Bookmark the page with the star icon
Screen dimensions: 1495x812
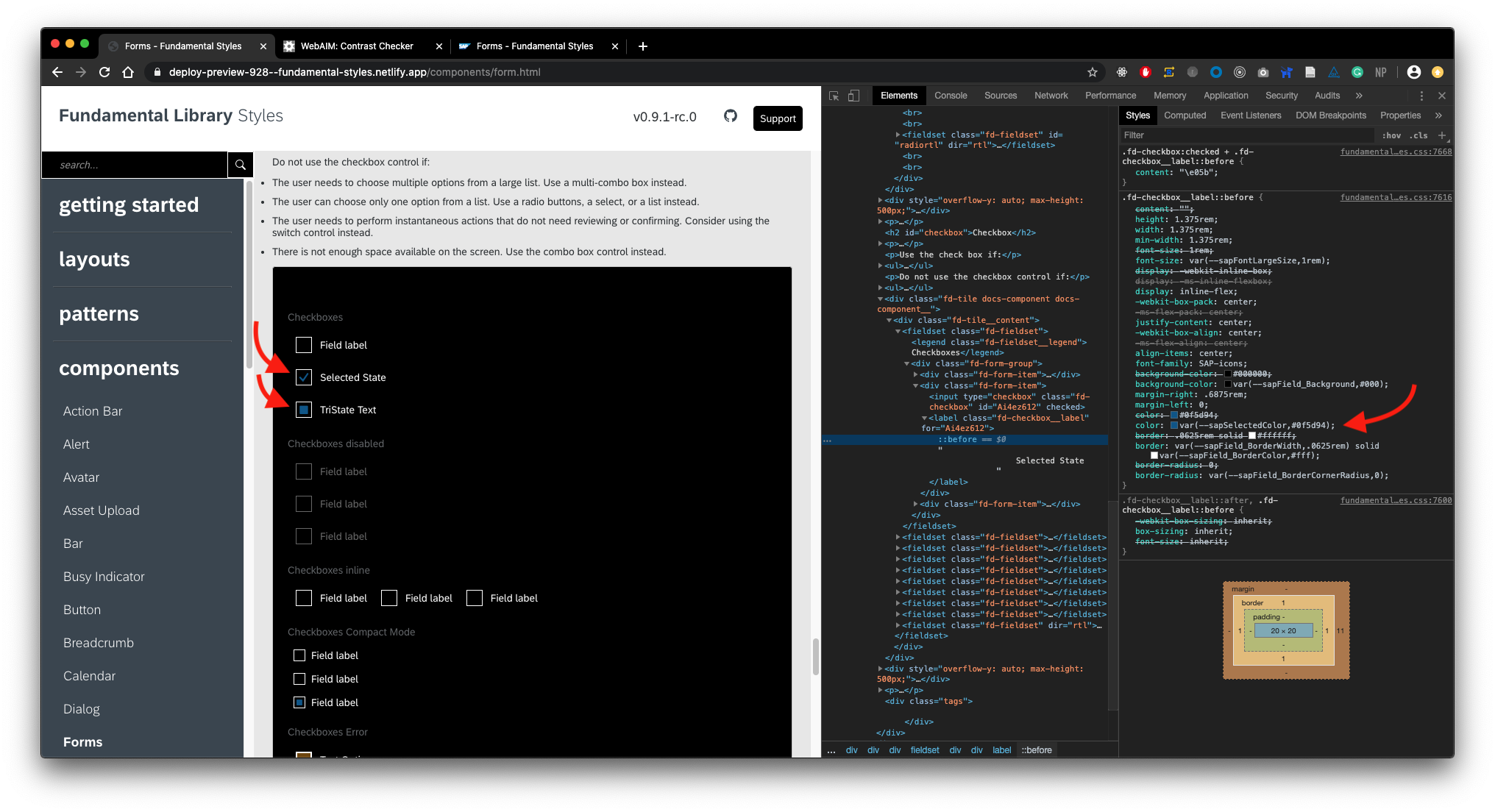point(1093,72)
